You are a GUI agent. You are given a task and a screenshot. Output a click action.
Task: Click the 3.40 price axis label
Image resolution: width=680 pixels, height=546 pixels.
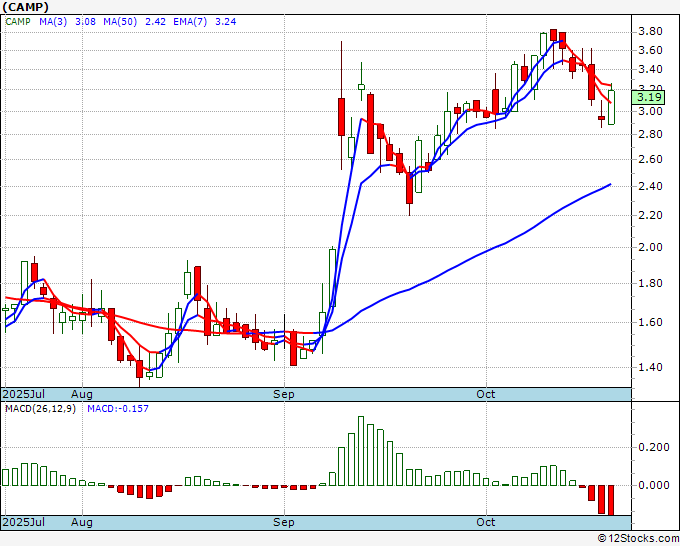click(650, 69)
